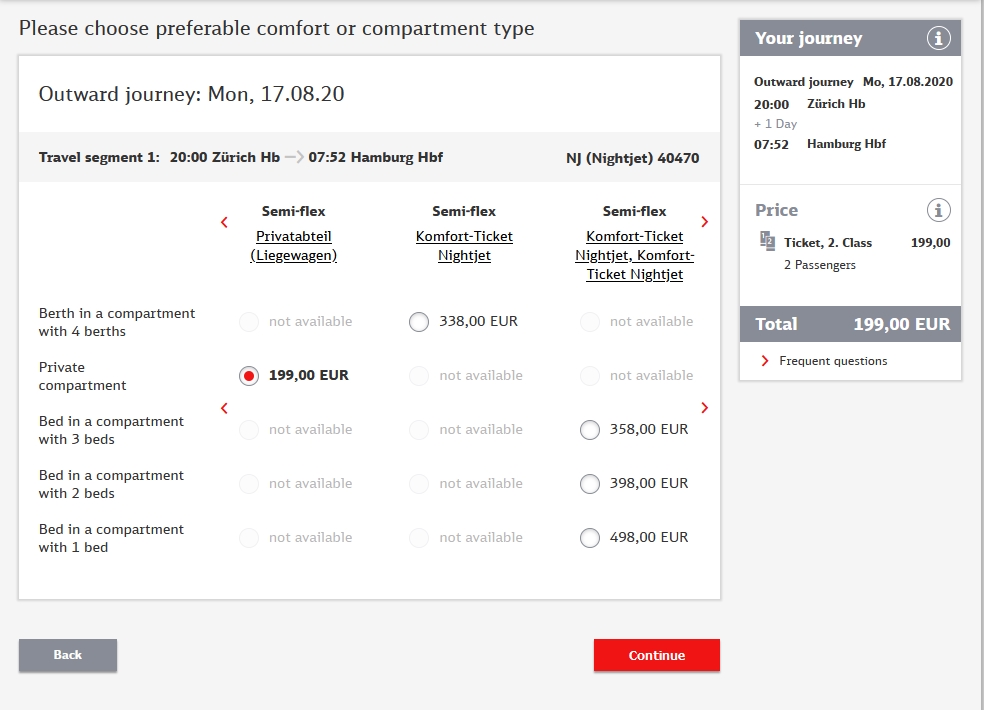
Task: Choose the 358,00 EUR 3-bed compartment
Action: (590, 430)
